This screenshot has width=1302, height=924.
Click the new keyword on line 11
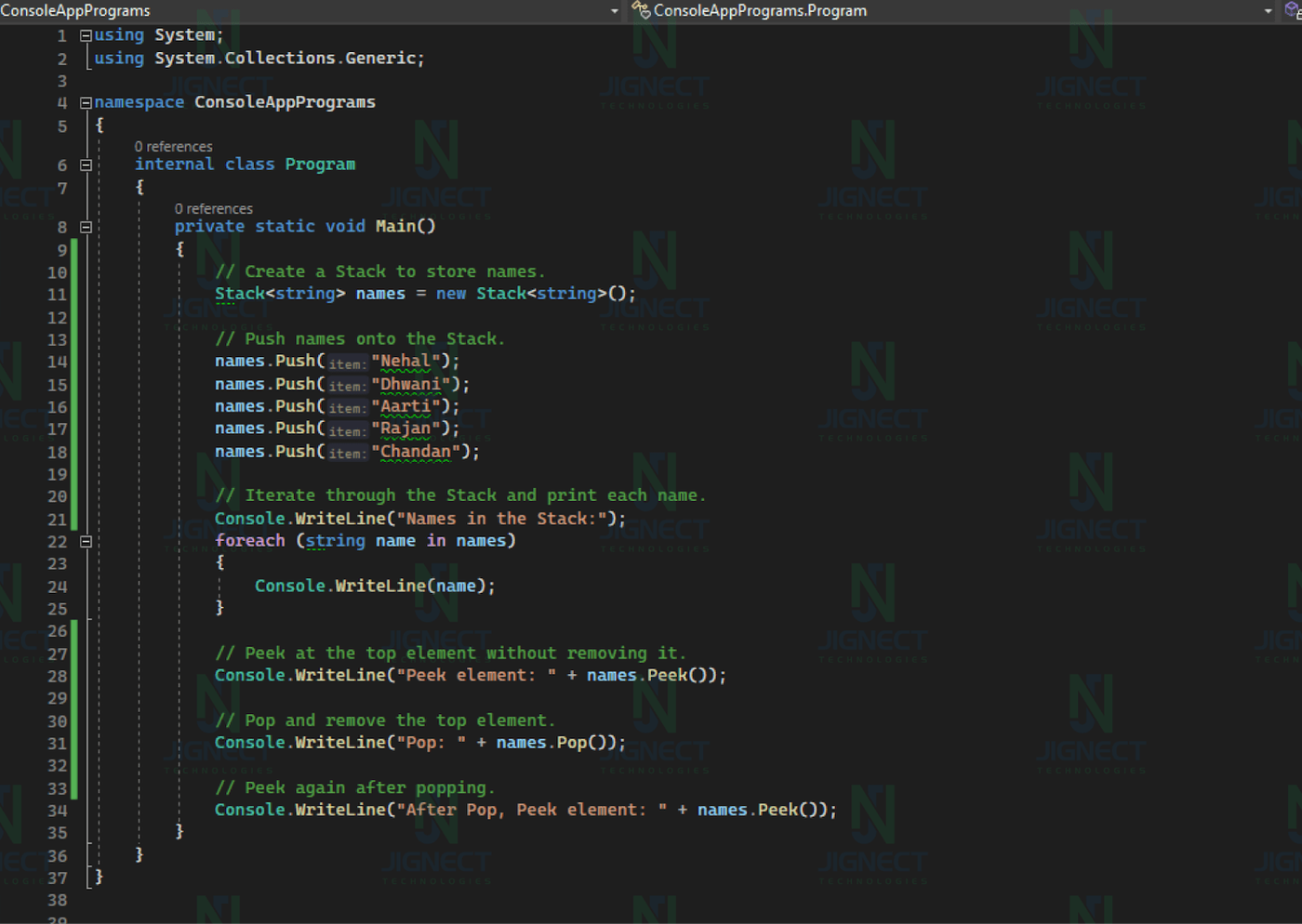point(451,294)
